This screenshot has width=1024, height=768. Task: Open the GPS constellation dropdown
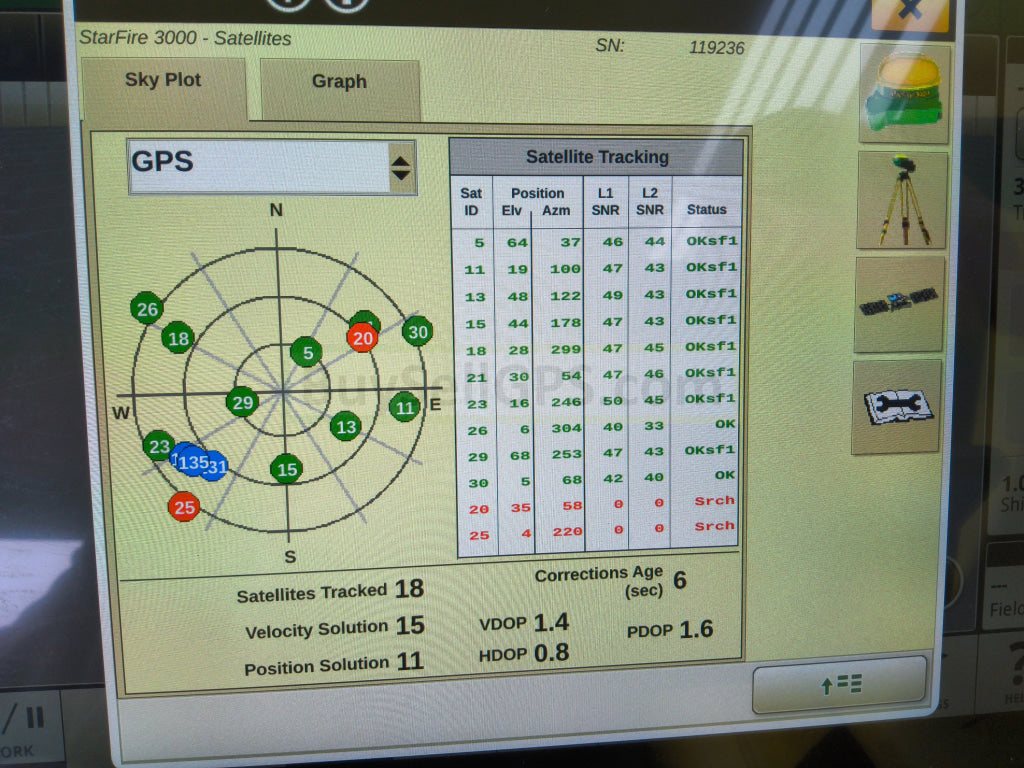coord(272,167)
